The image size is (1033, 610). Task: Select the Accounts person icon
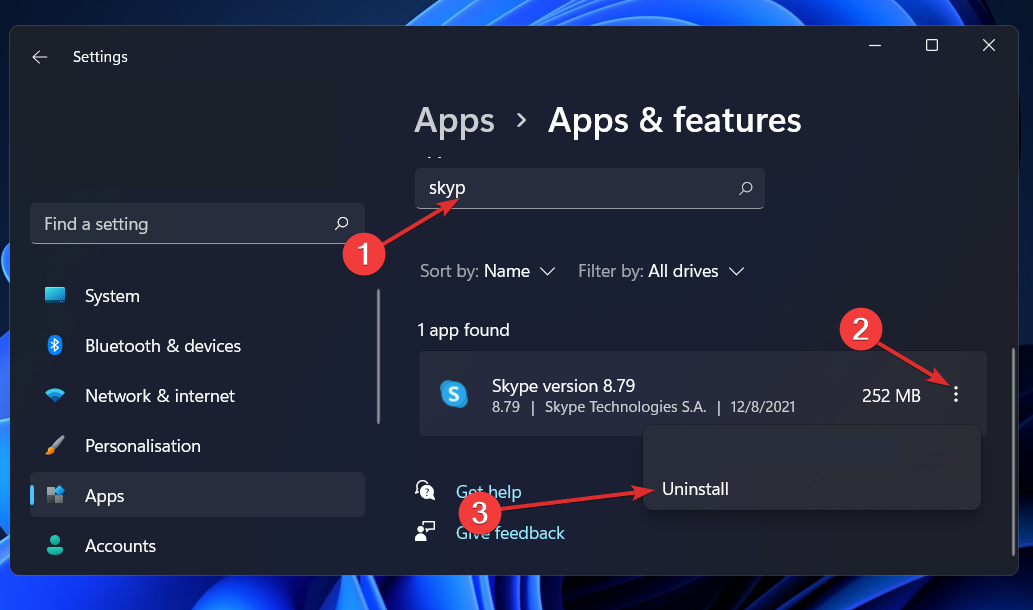click(55, 545)
